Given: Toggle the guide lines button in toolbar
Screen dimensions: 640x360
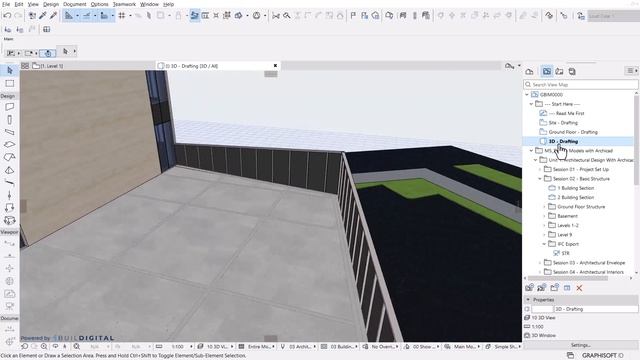Looking at the screenshot, I should point(69,16).
